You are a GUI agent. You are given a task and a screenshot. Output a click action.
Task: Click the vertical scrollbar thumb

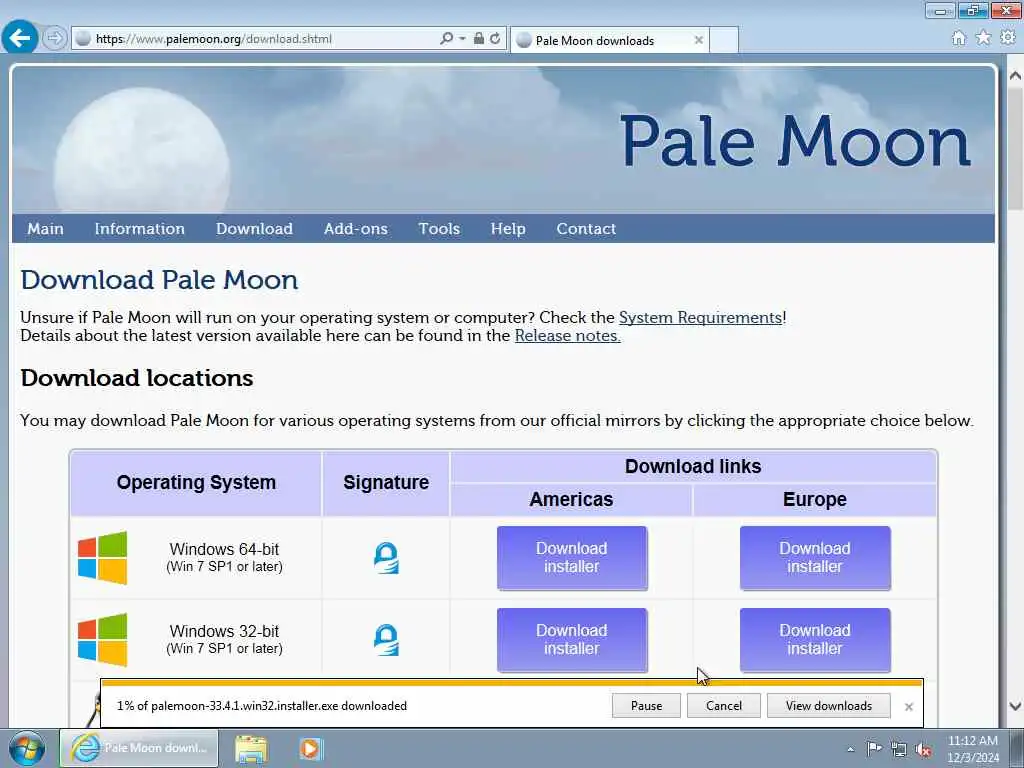(x=1015, y=149)
